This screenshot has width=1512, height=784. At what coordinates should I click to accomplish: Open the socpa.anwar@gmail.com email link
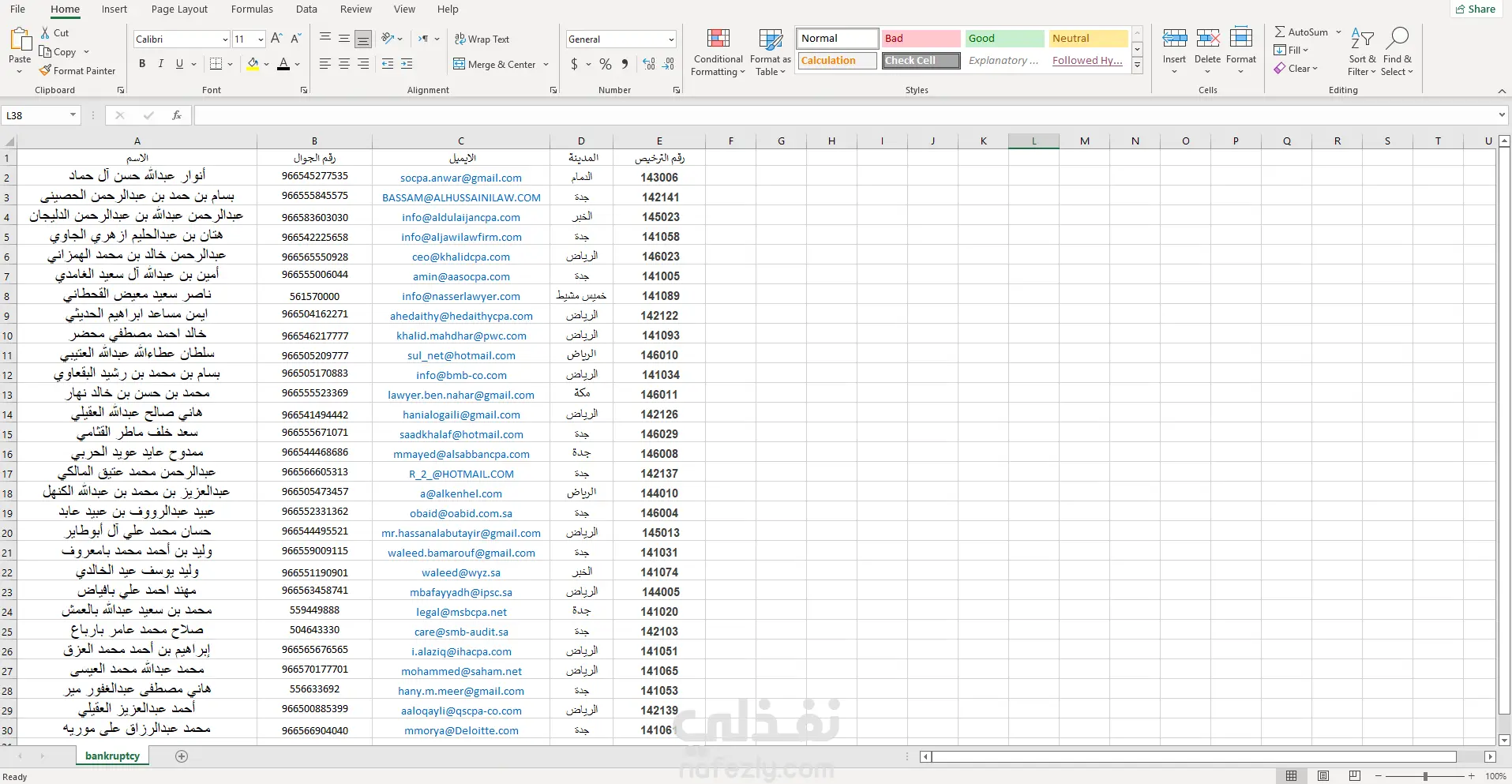(460, 178)
